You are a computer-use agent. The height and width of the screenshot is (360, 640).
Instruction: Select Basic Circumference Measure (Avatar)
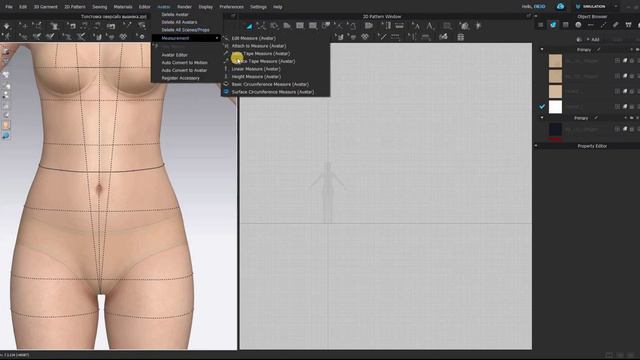point(270,84)
